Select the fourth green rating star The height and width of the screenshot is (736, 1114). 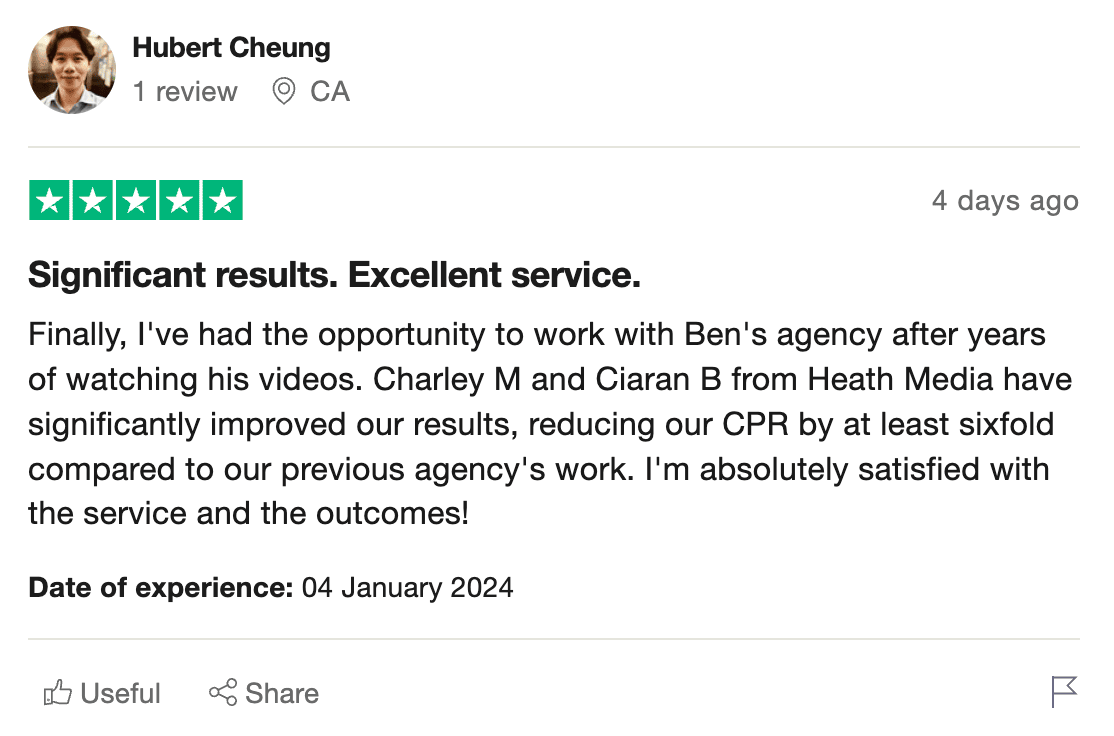pos(179,201)
